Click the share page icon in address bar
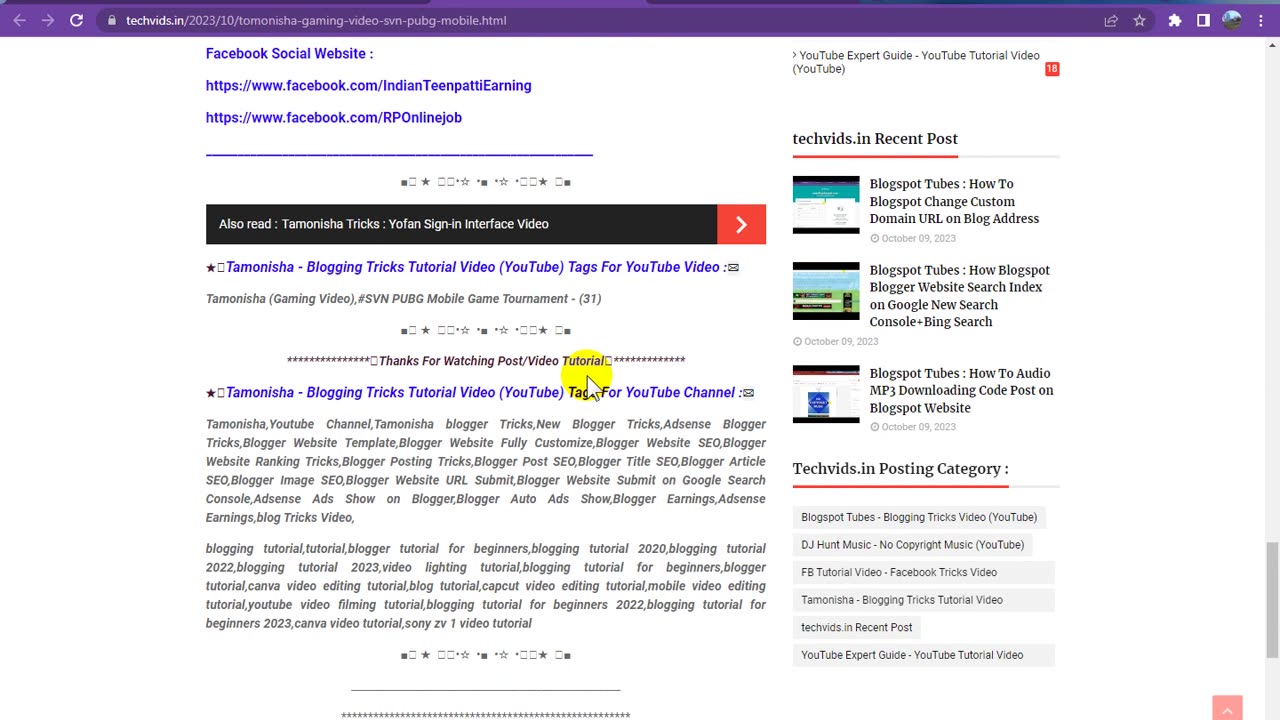The image size is (1280, 720). click(1111, 20)
